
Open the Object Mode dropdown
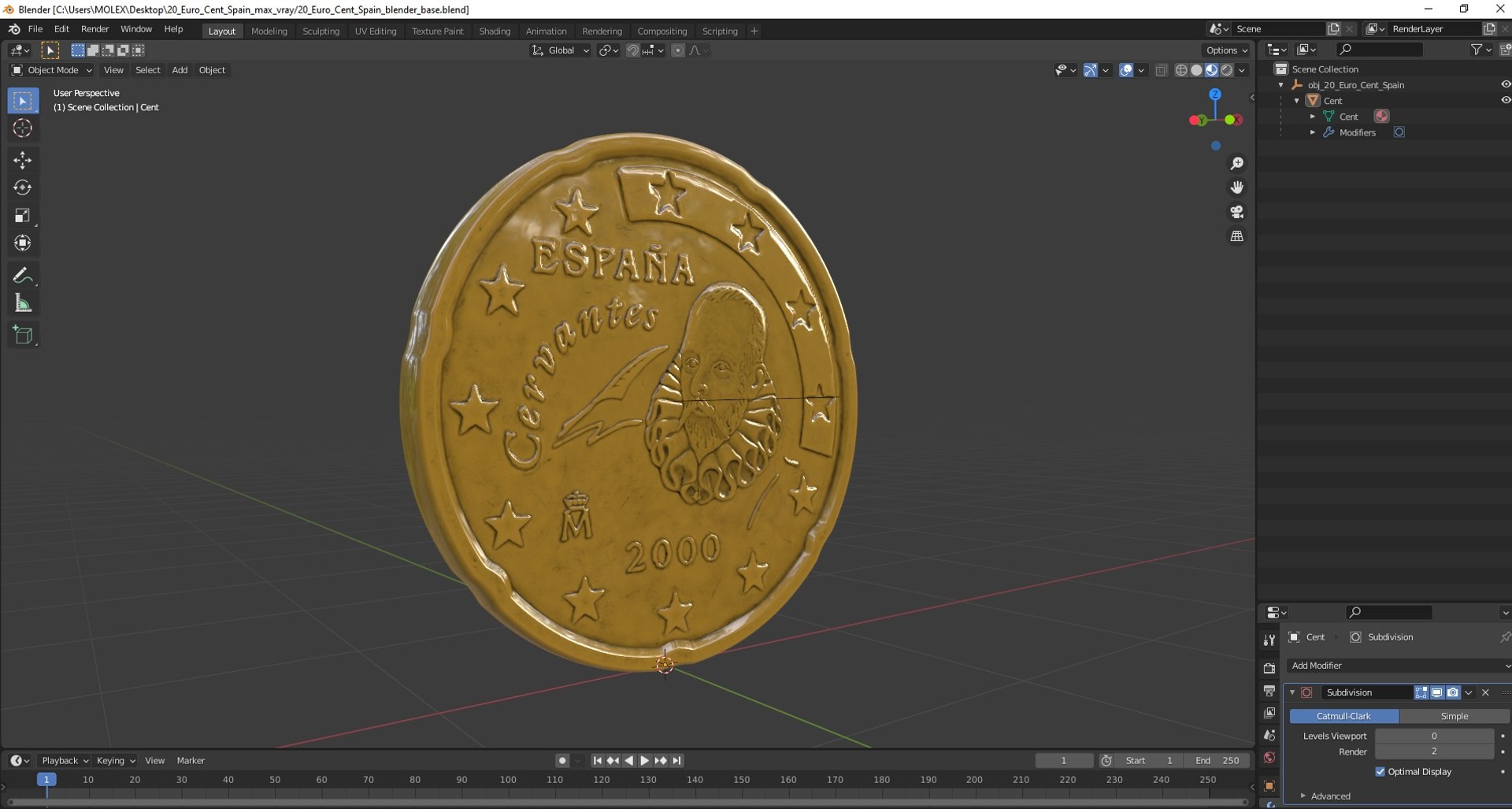tap(52, 70)
